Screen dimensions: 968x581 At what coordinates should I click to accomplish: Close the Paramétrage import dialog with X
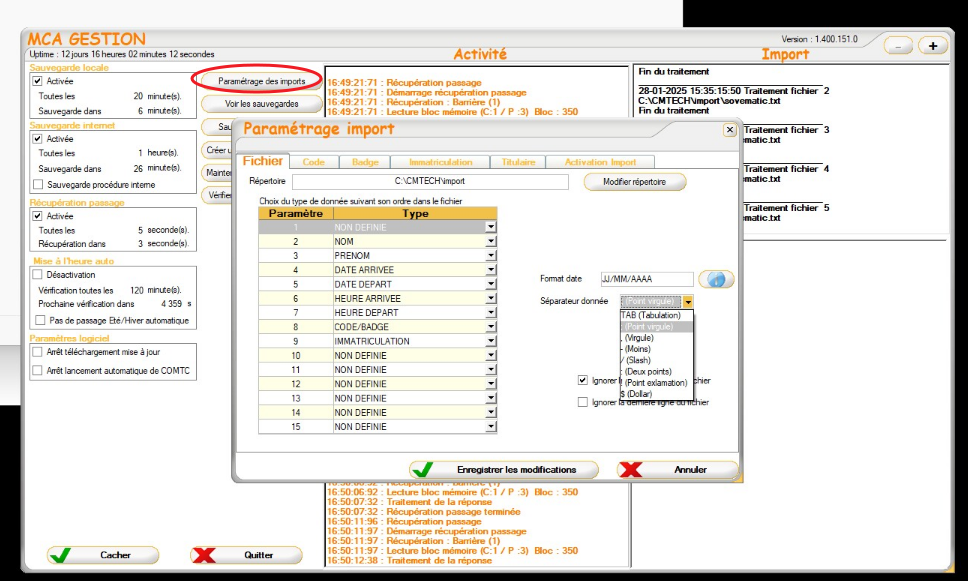729,130
